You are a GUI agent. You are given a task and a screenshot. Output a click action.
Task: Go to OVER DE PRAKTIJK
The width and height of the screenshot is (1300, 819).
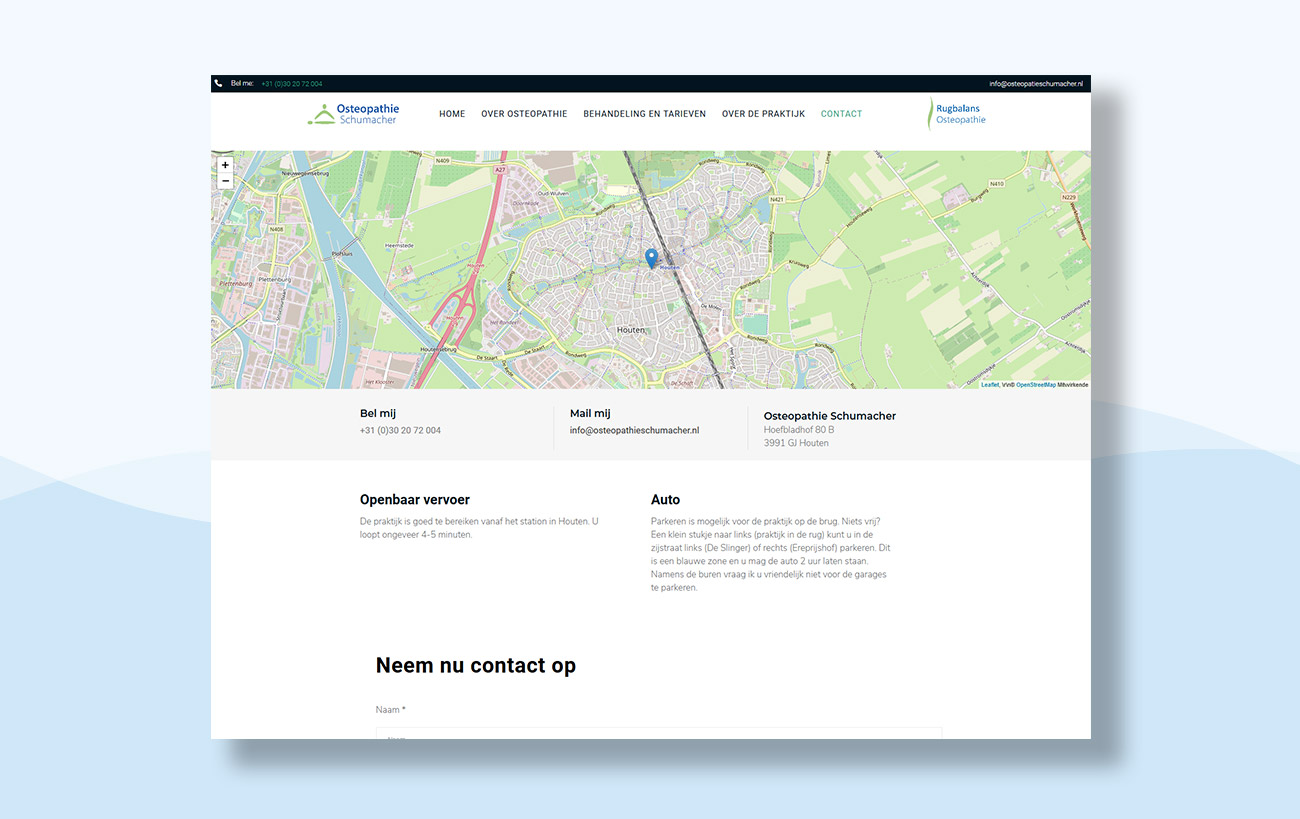(763, 113)
